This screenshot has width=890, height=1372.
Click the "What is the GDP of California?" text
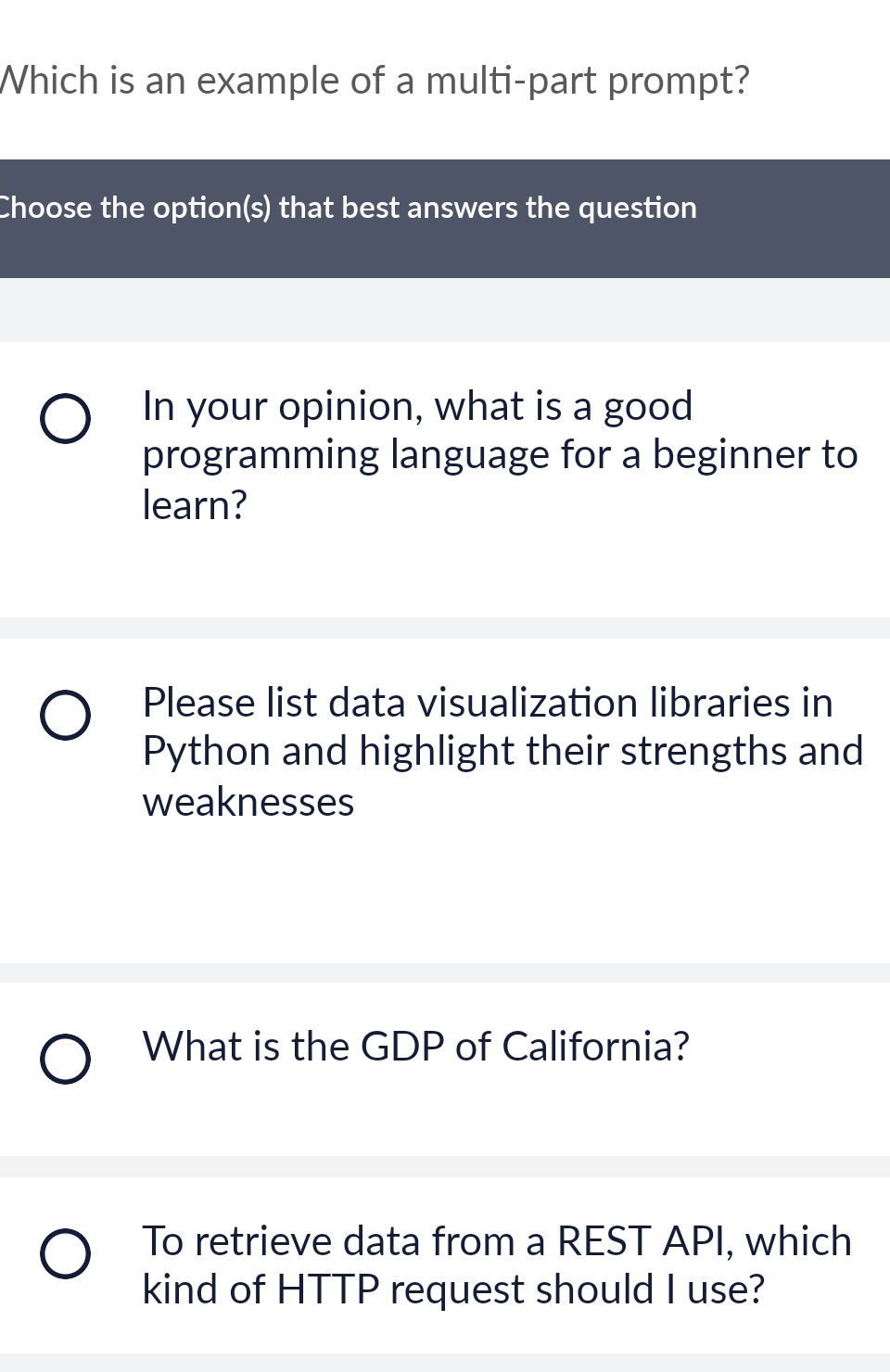point(416,1047)
